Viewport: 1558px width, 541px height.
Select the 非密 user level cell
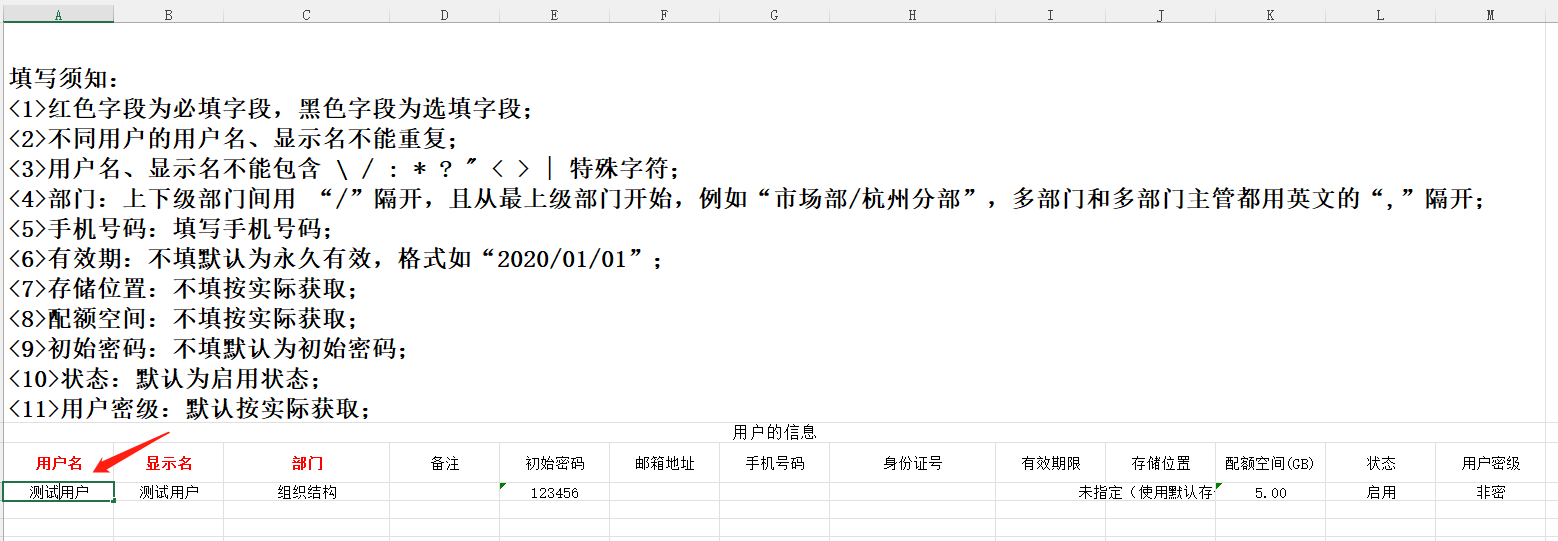point(1490,492)
